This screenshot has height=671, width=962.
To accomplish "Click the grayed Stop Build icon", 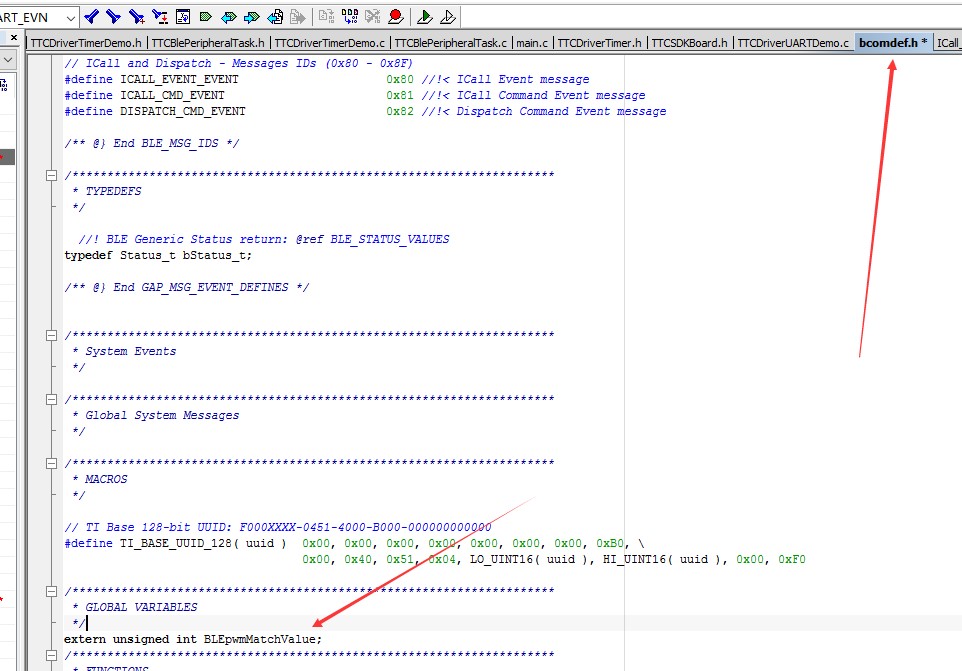I will (372, 17).
